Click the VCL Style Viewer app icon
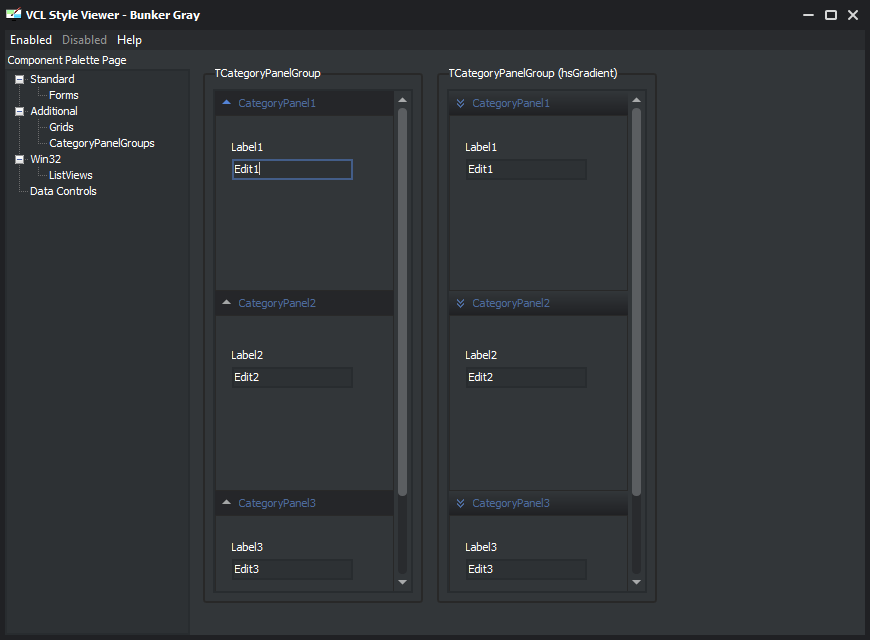Image resolution: width=870 pixels, height=640 pixels. (x=13, y=14)
